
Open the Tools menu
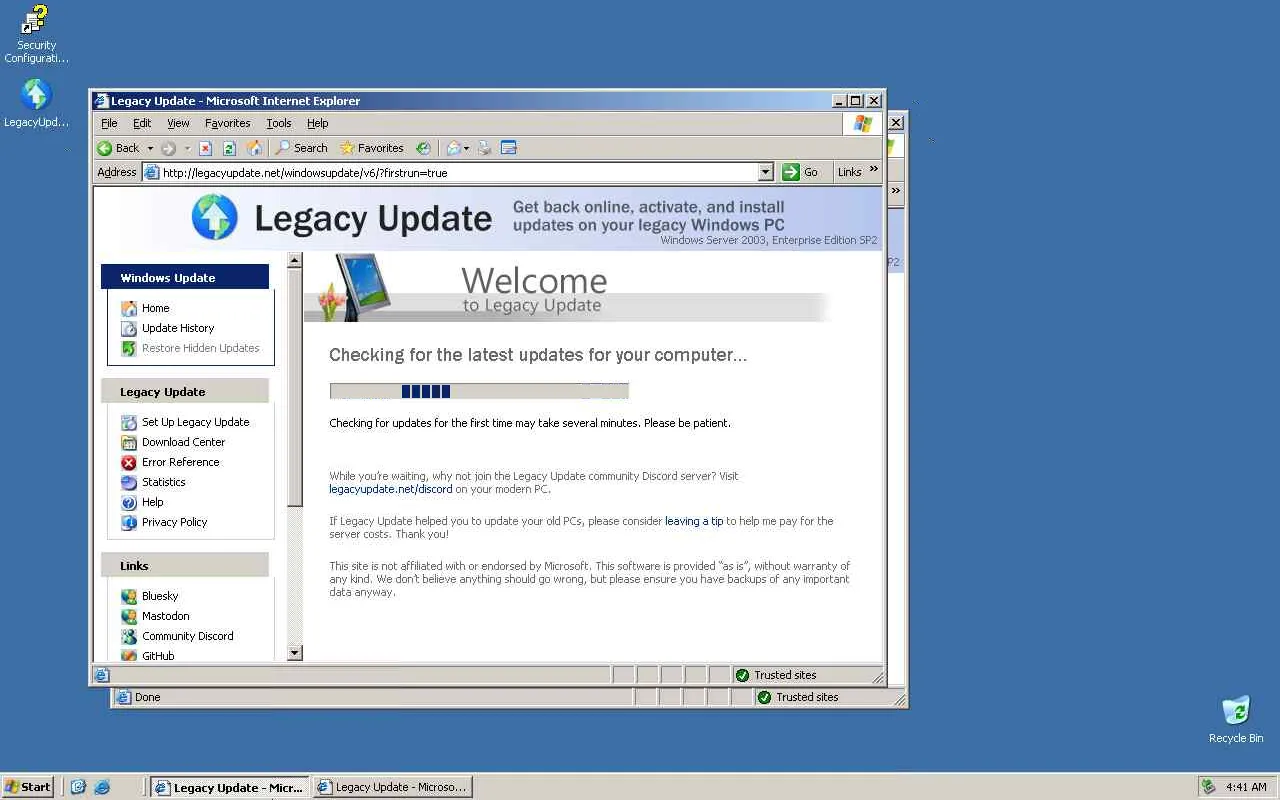279,123
